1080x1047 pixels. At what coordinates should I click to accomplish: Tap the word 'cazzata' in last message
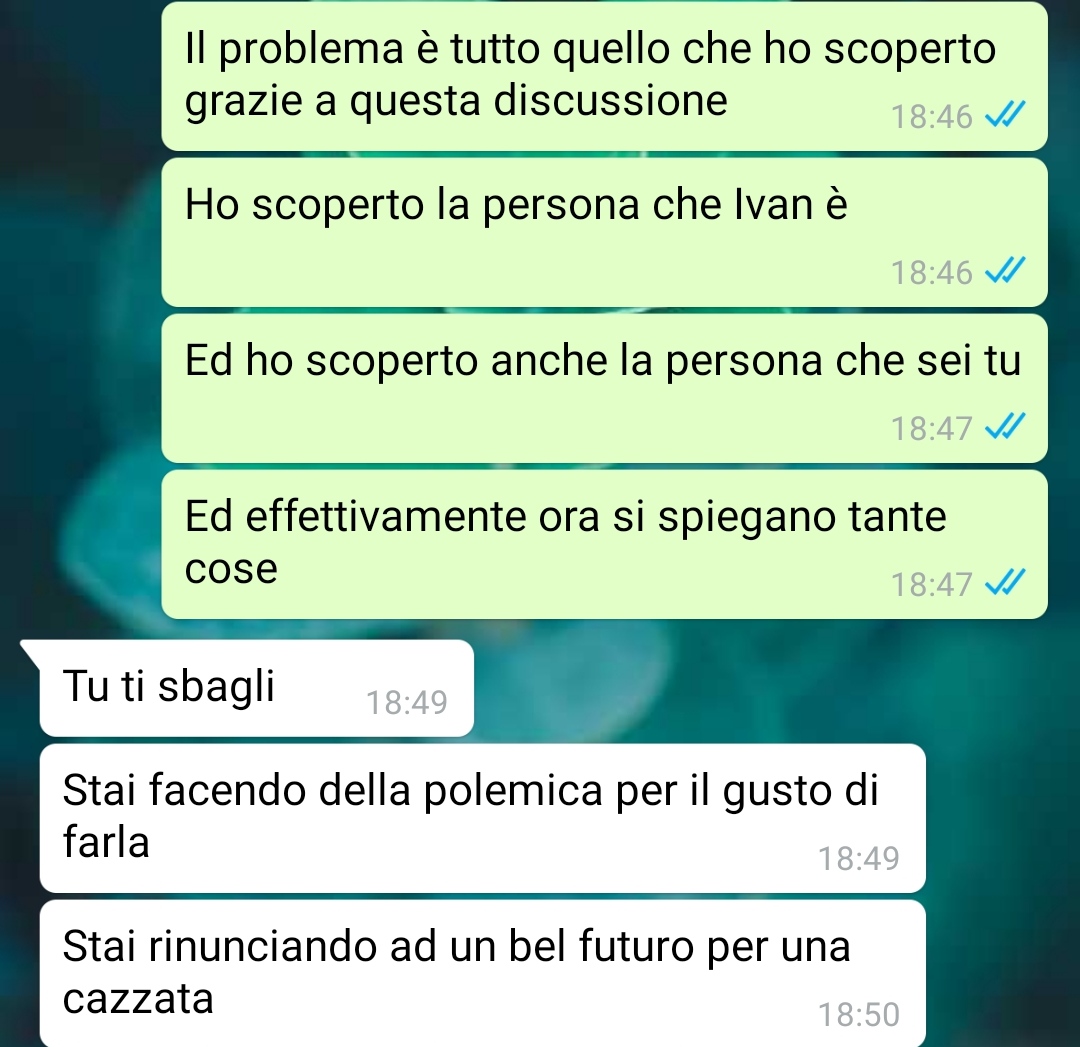pos(138,999)
